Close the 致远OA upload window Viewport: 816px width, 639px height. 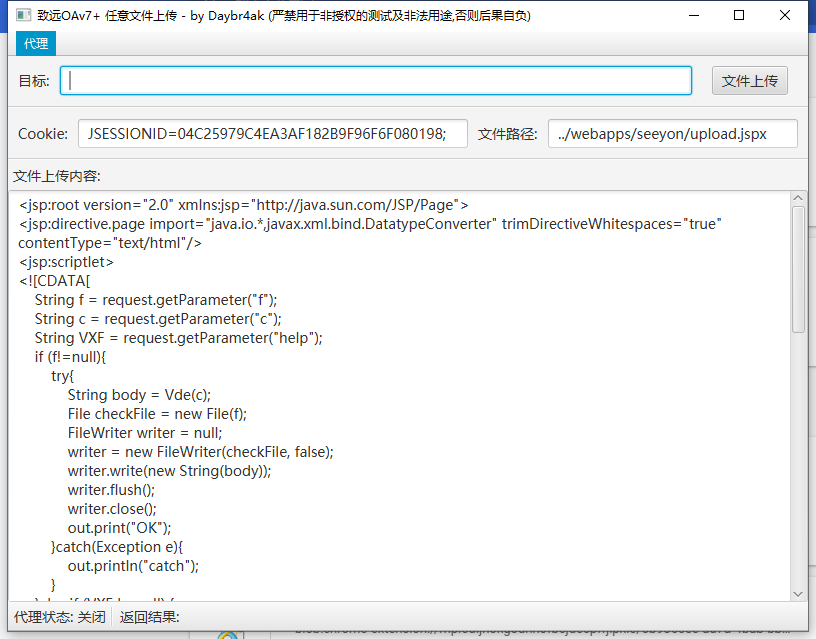[785, 16]
